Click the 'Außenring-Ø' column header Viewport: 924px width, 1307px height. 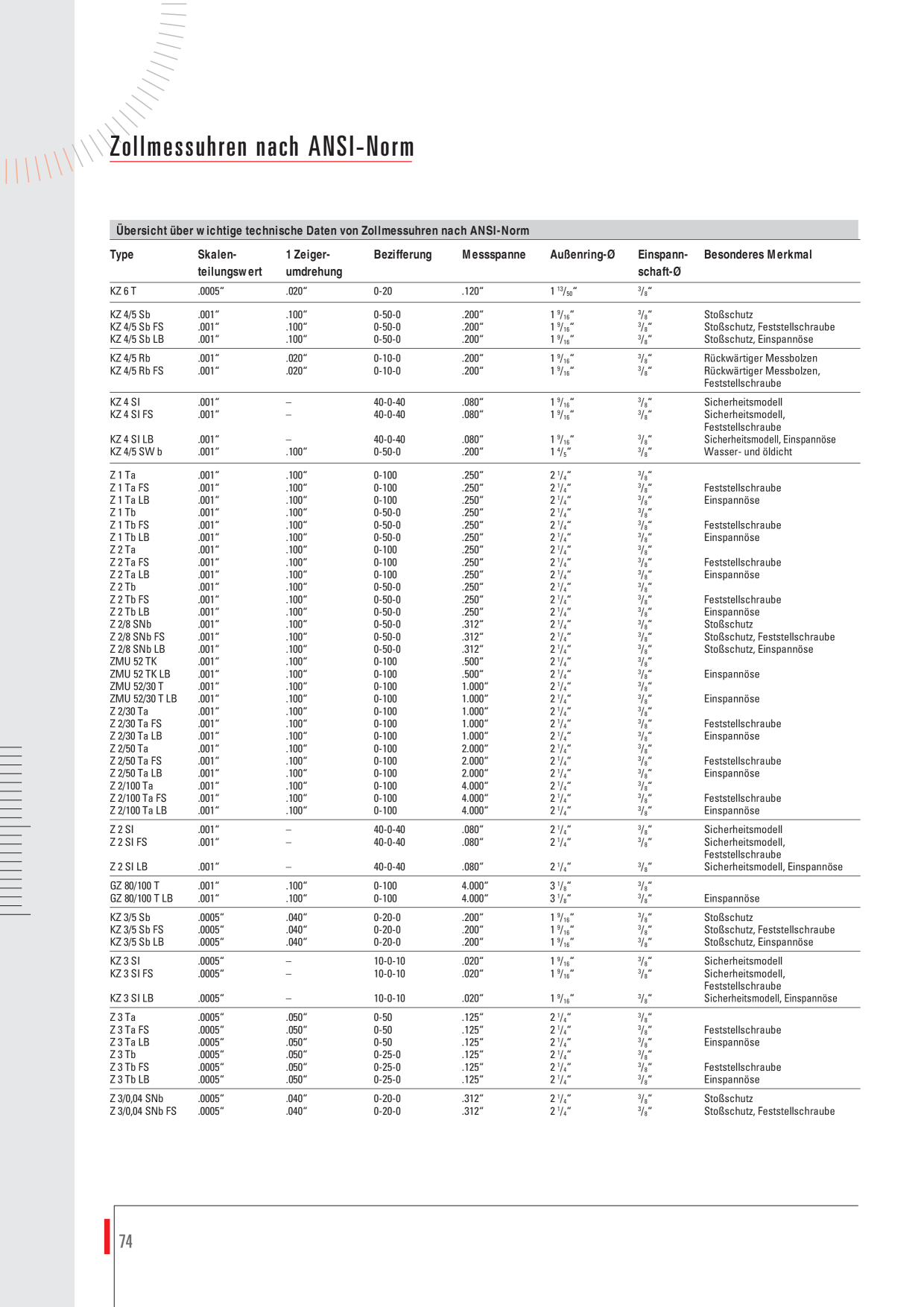[x=583, y=255]
